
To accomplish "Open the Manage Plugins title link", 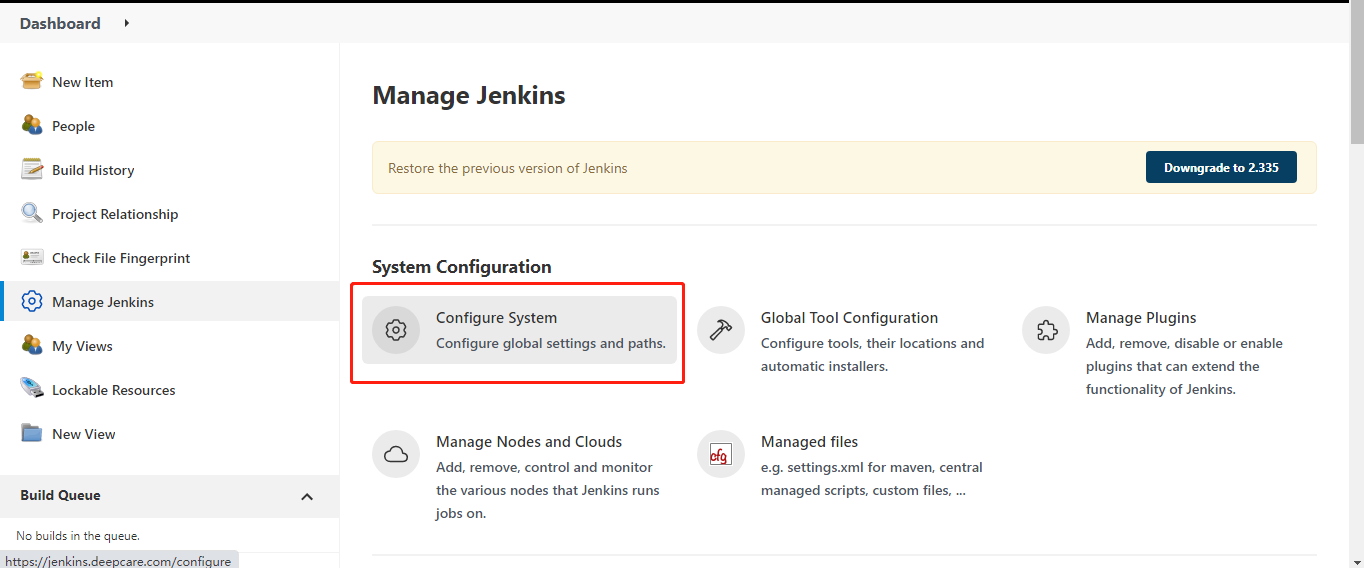I will tap(1141, 318).
